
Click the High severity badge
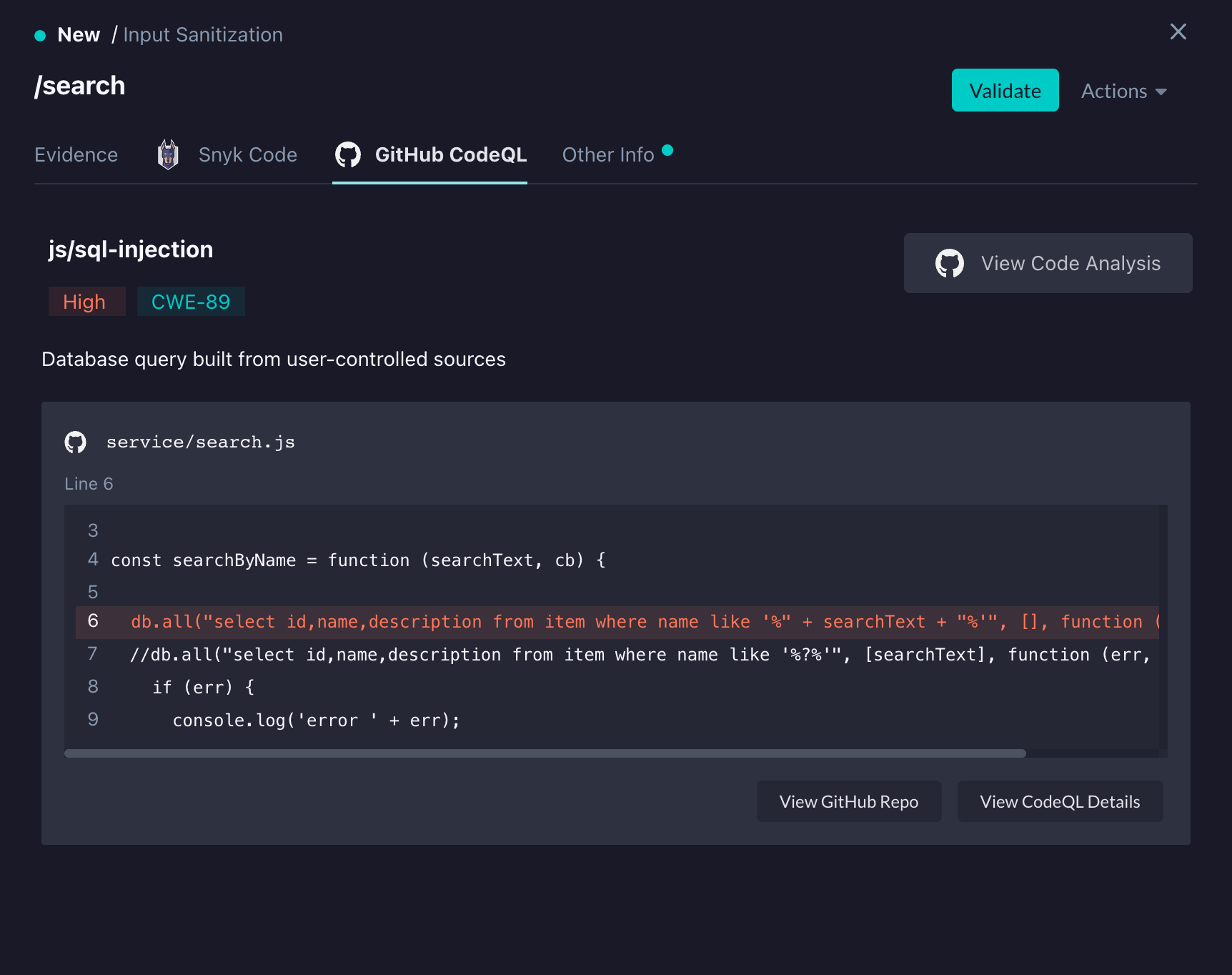pyautogui.click(x=86, y=301)
